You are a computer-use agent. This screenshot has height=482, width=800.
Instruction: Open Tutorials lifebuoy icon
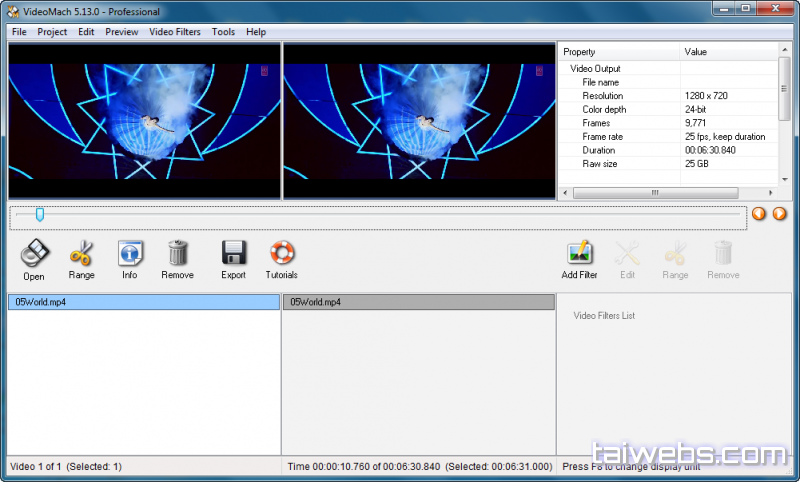(281, 254)
